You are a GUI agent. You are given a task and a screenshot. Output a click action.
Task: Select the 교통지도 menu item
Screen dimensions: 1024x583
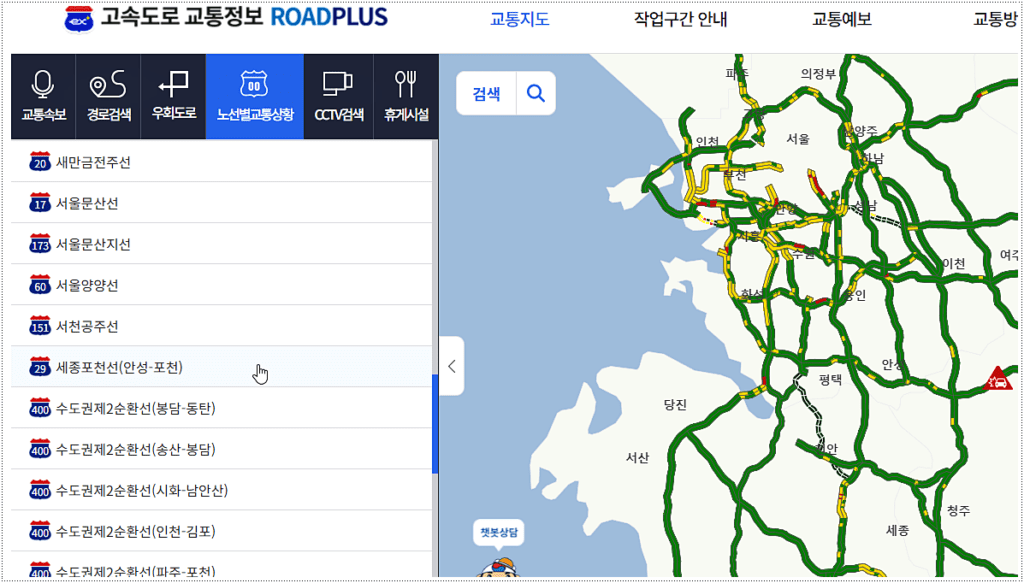(520, 17)
